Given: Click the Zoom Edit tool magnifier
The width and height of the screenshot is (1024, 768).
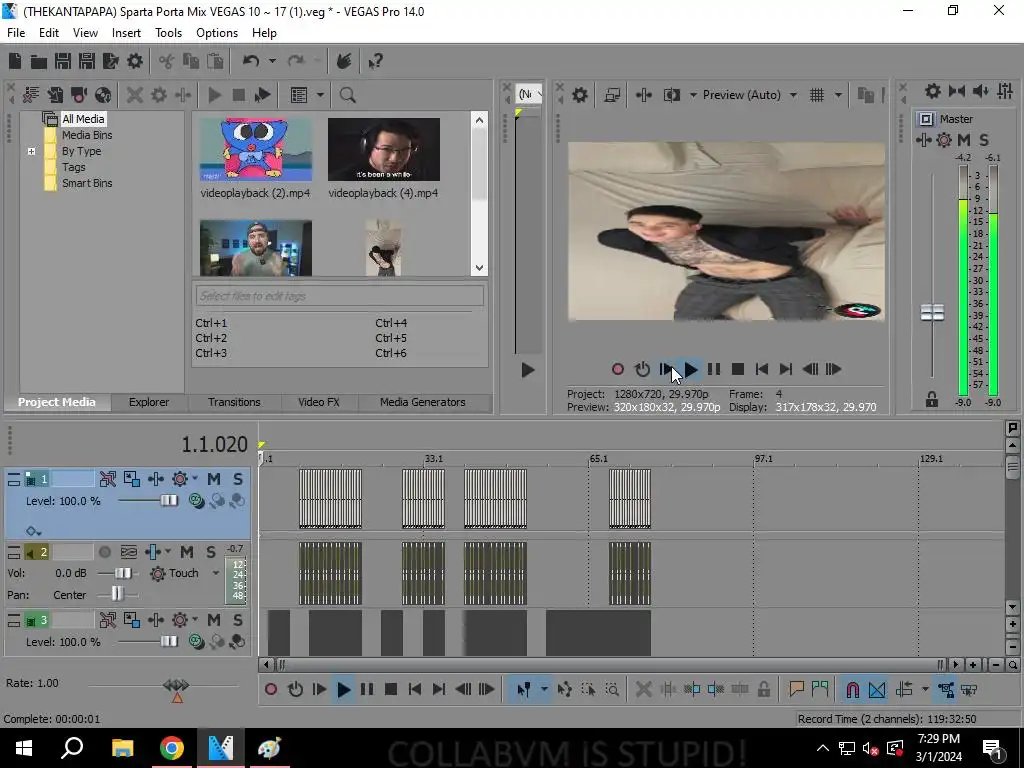Looking at the screenshot, I should tap(613, 690).
